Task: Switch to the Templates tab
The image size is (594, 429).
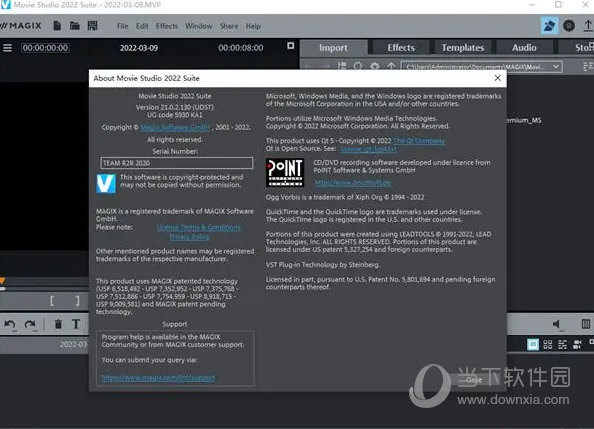Action: point(463,48)
